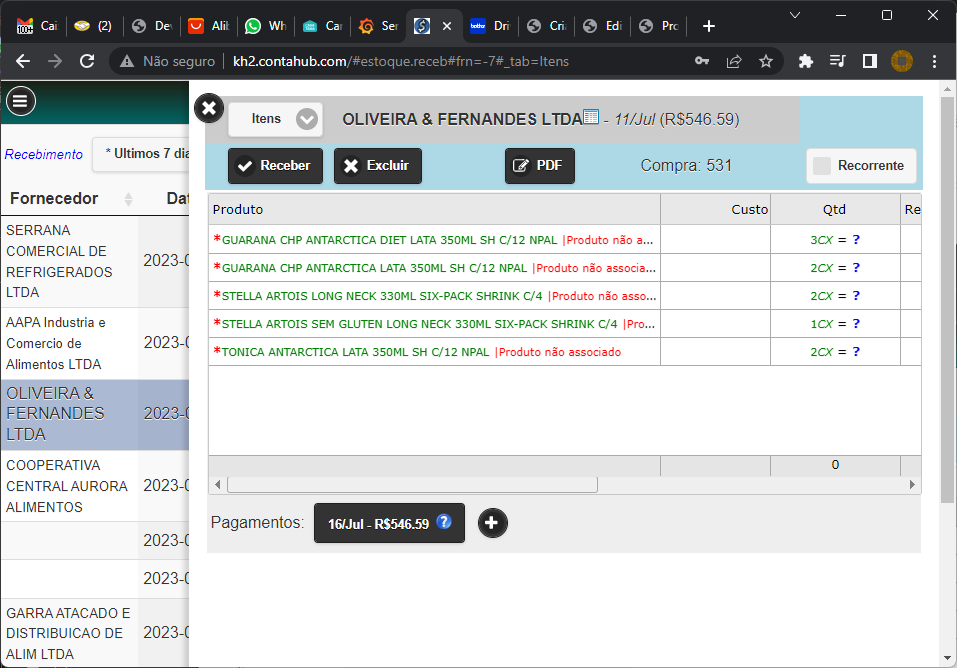The image size is (957, 668).
Task: Show help for the 16/Jul payment
Action: (444, 521)
